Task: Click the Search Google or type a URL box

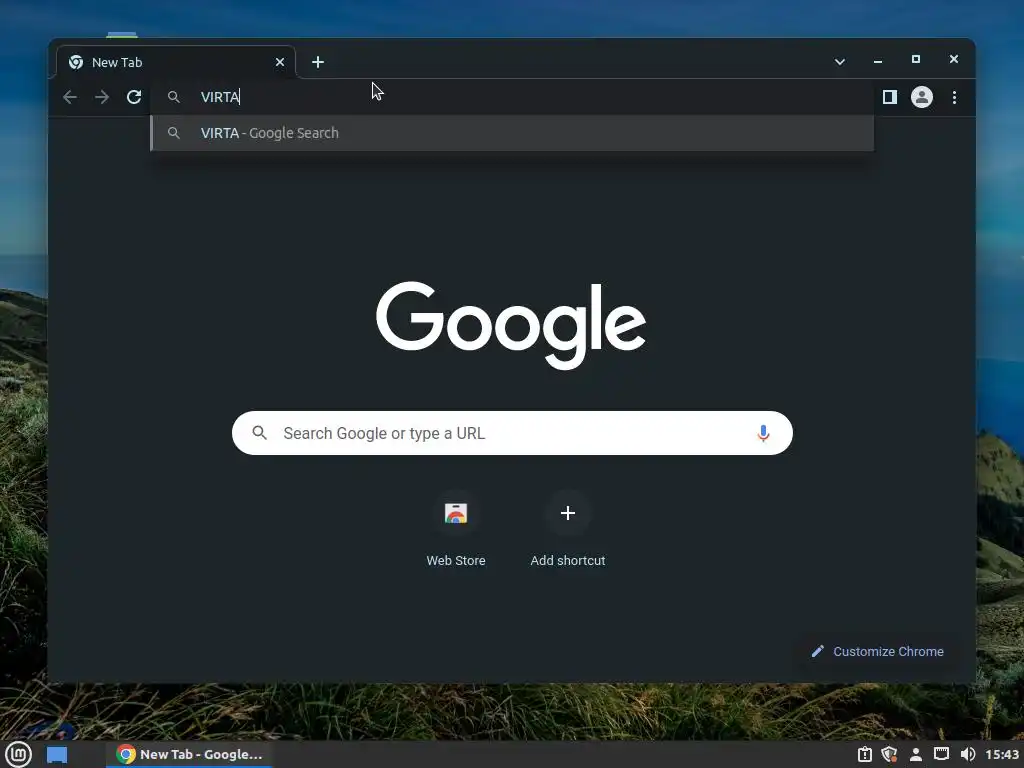Action: pyautogui.click(x=512, y=433)
